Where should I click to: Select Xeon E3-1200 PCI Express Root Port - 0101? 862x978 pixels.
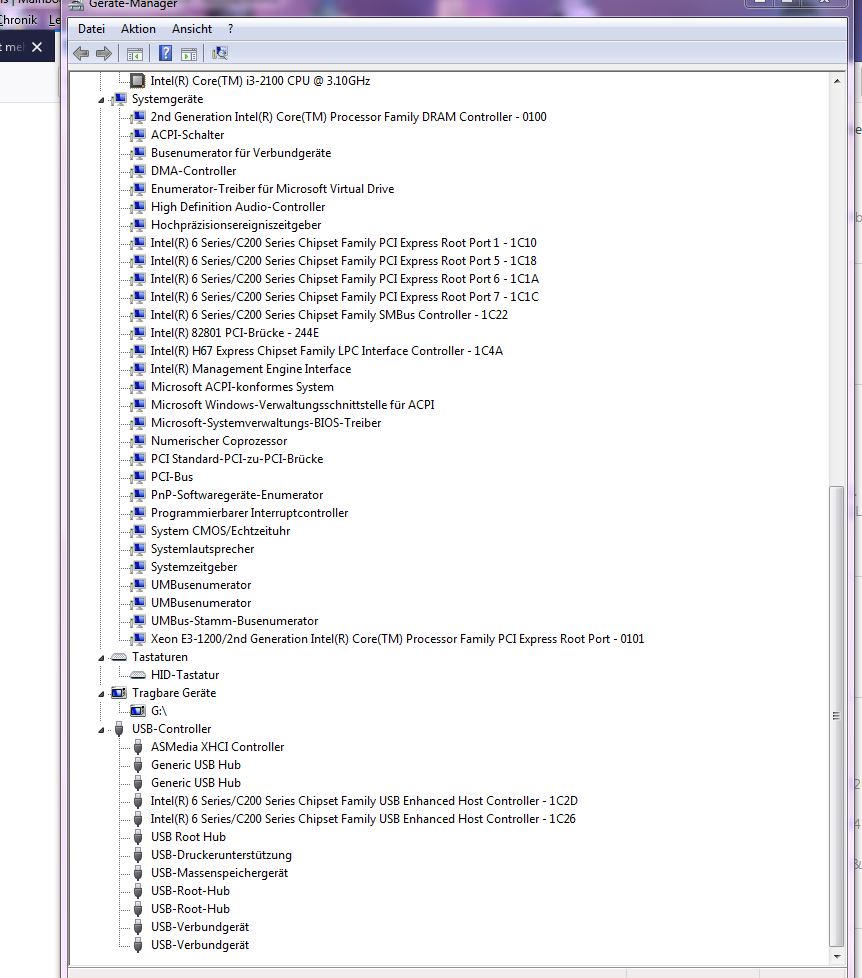click(x=397, y=639)
